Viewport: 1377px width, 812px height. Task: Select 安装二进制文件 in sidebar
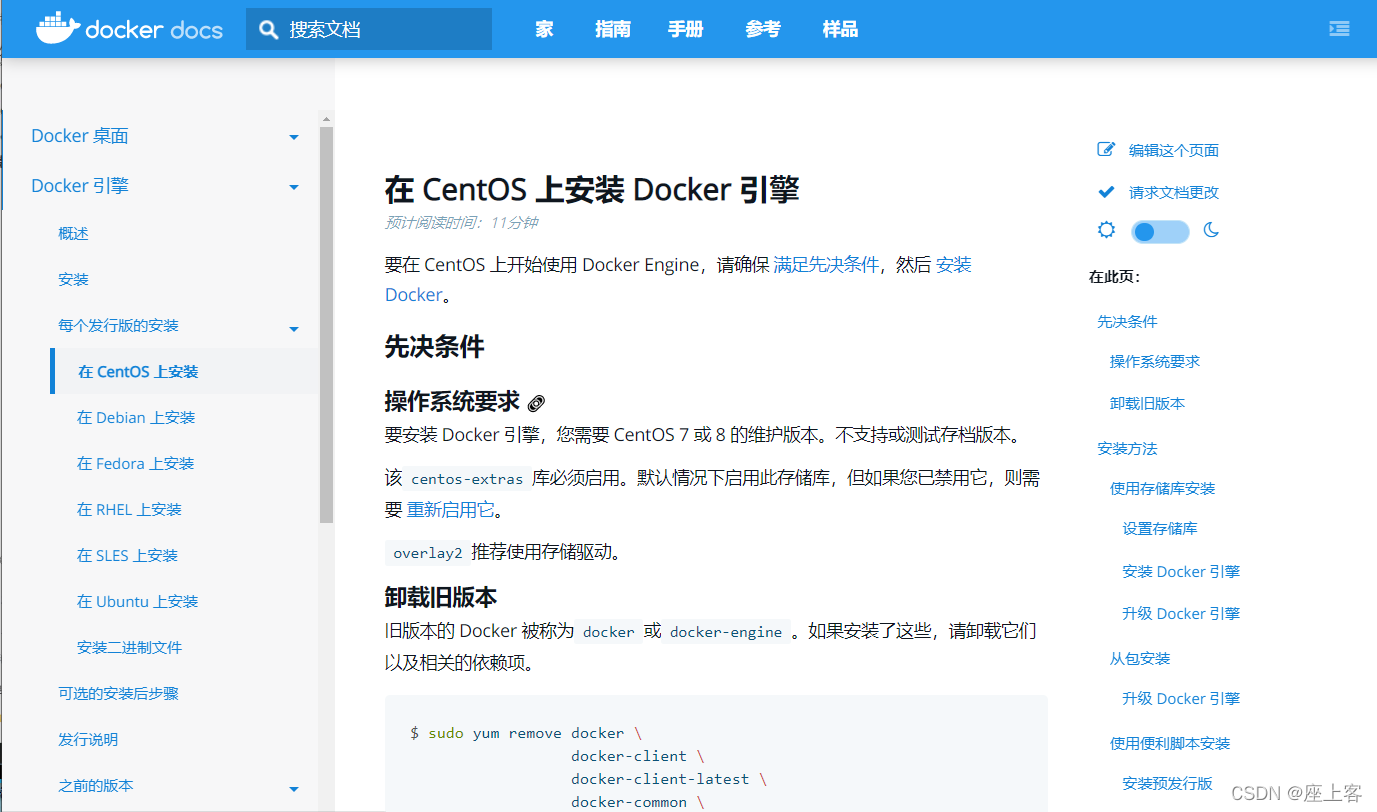(x=129, y=647)
